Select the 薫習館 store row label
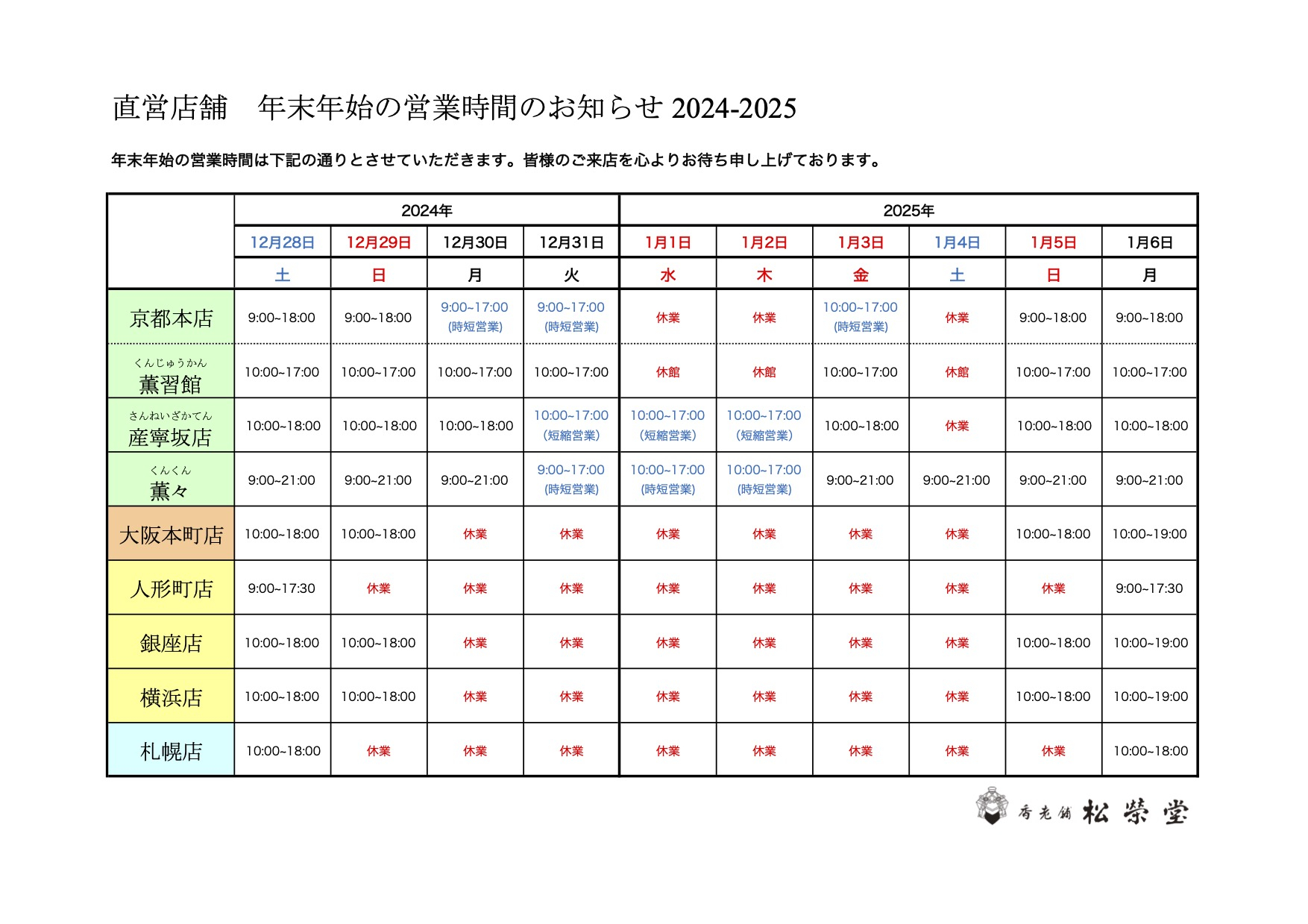 click(171, 383)
